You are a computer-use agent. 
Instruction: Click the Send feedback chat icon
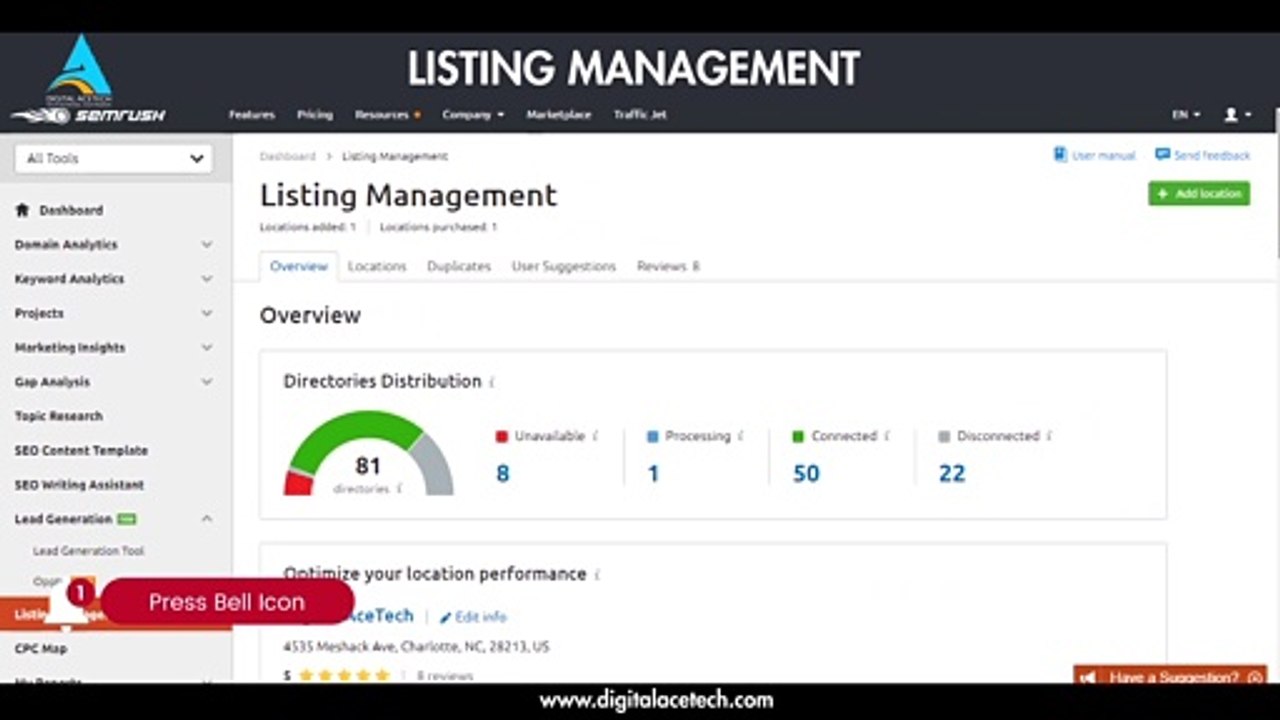1162,155
